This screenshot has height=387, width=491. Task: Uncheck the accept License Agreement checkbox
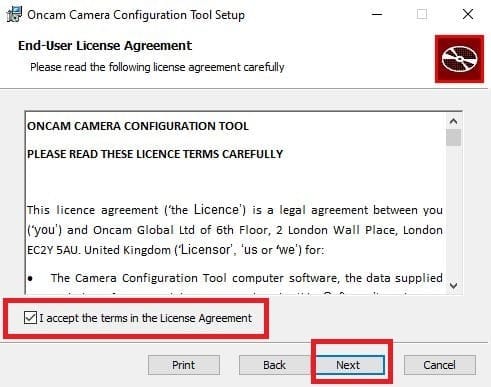tap(30, 318)
